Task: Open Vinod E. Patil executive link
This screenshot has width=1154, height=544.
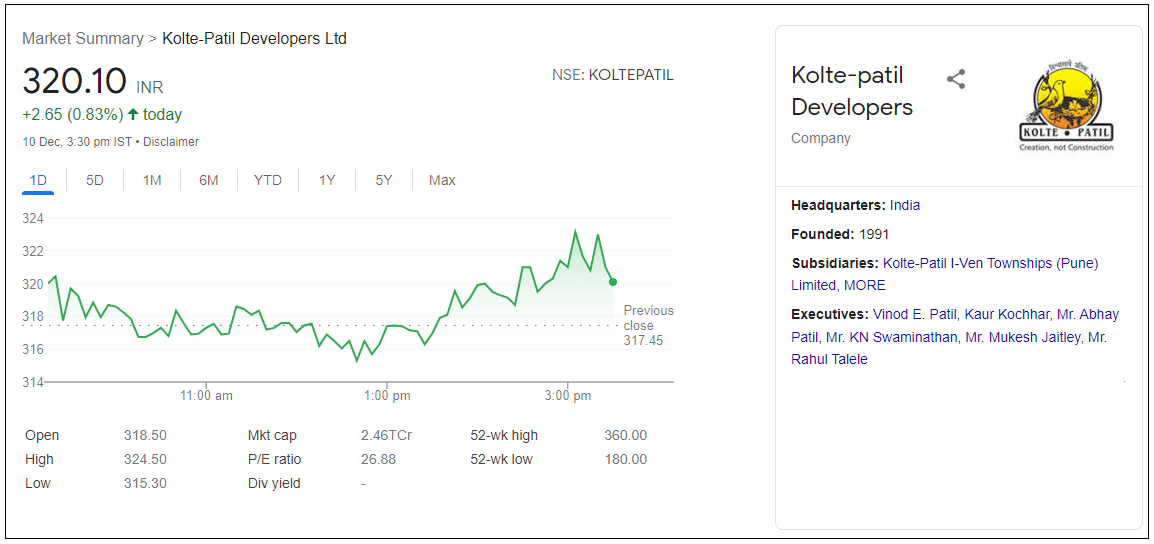Action: coord(915,314)
